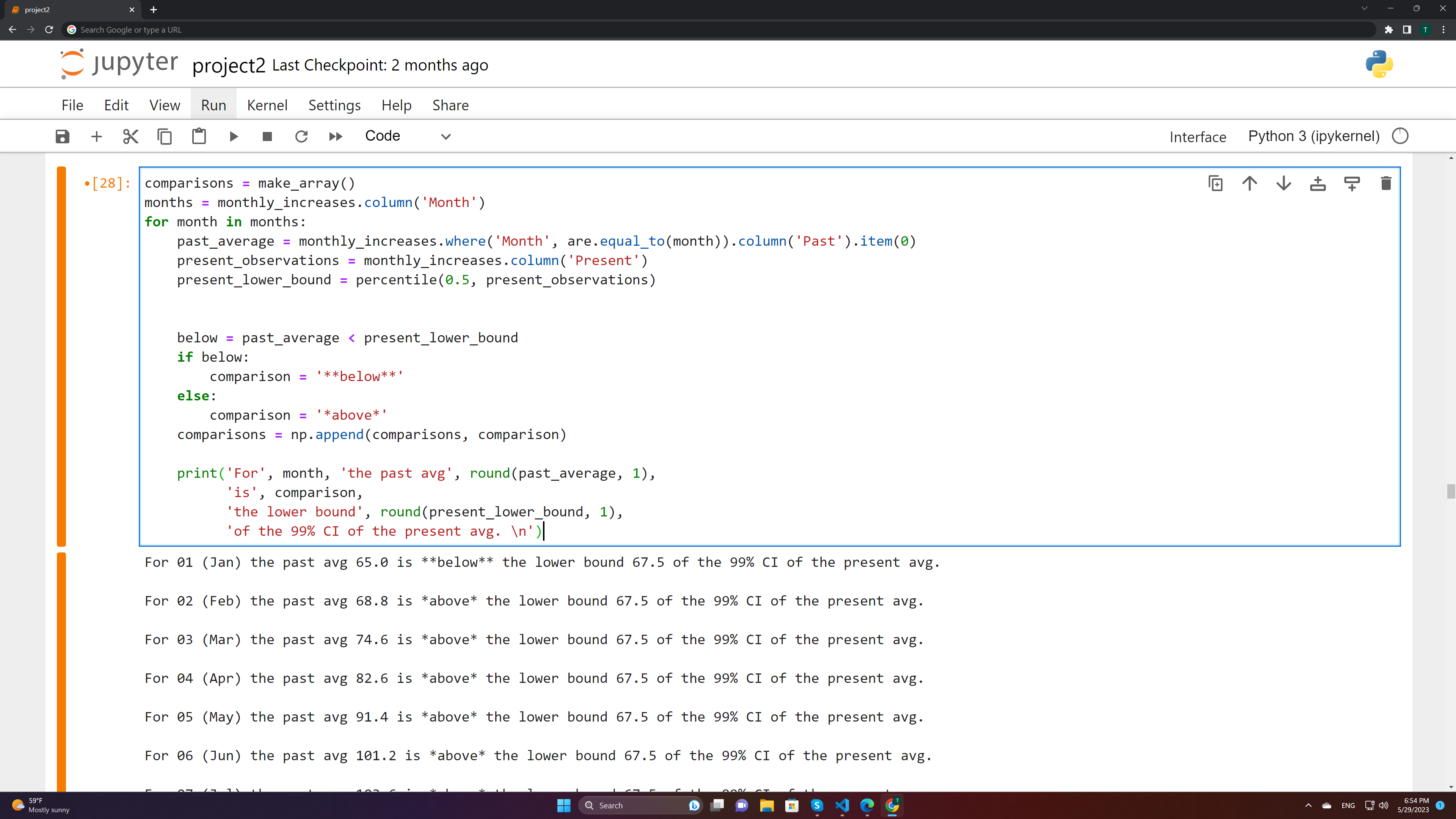The height and width of the screenshot is (819, 1456).
Task: Copy the selected cell from the toolbar
Action: [165, 136]
